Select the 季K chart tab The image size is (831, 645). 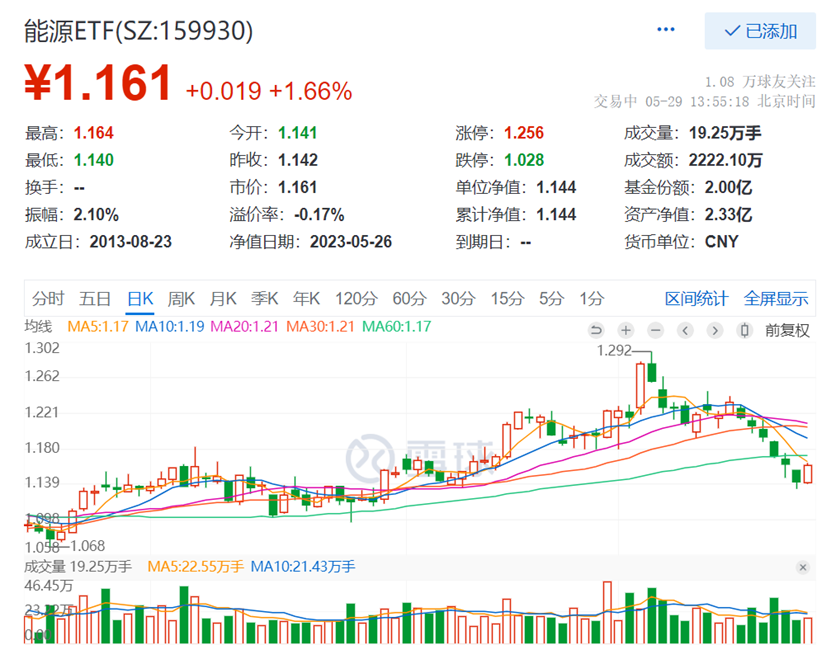click(x=264, y=299)
